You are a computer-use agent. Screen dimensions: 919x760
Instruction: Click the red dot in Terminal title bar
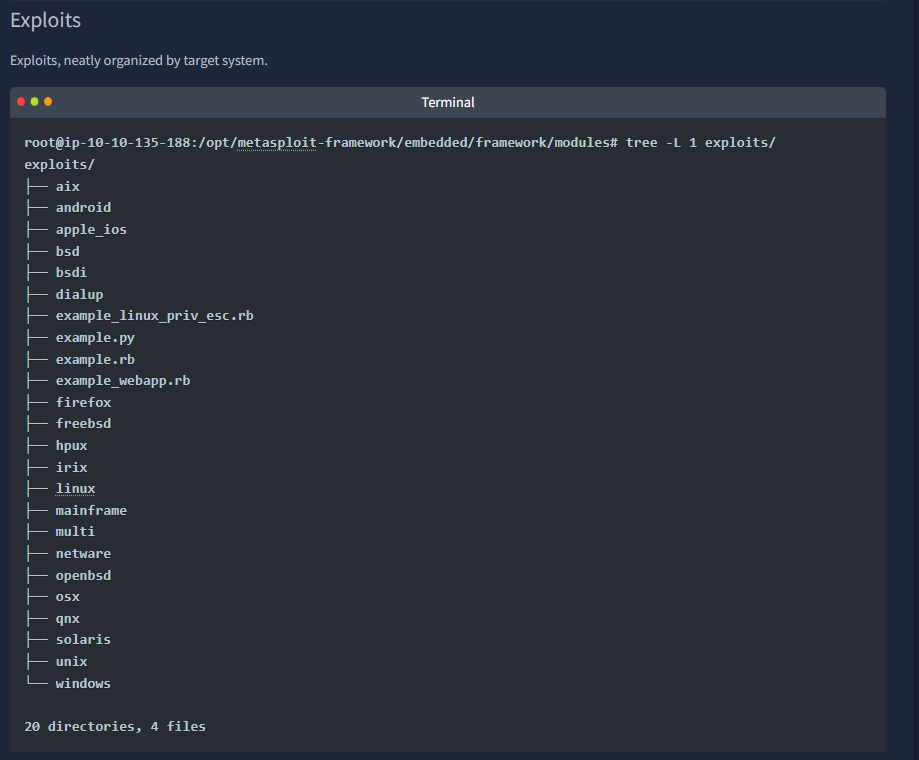coord(21,102)
